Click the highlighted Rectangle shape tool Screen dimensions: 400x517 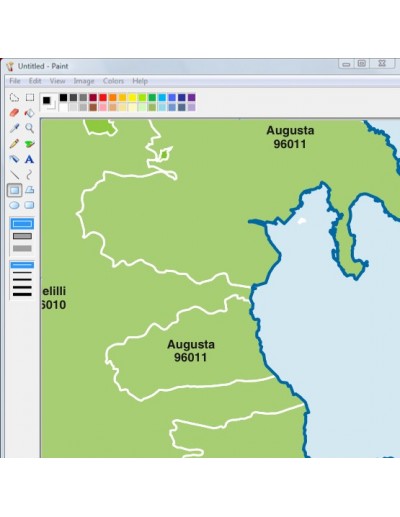click(14, 190)
